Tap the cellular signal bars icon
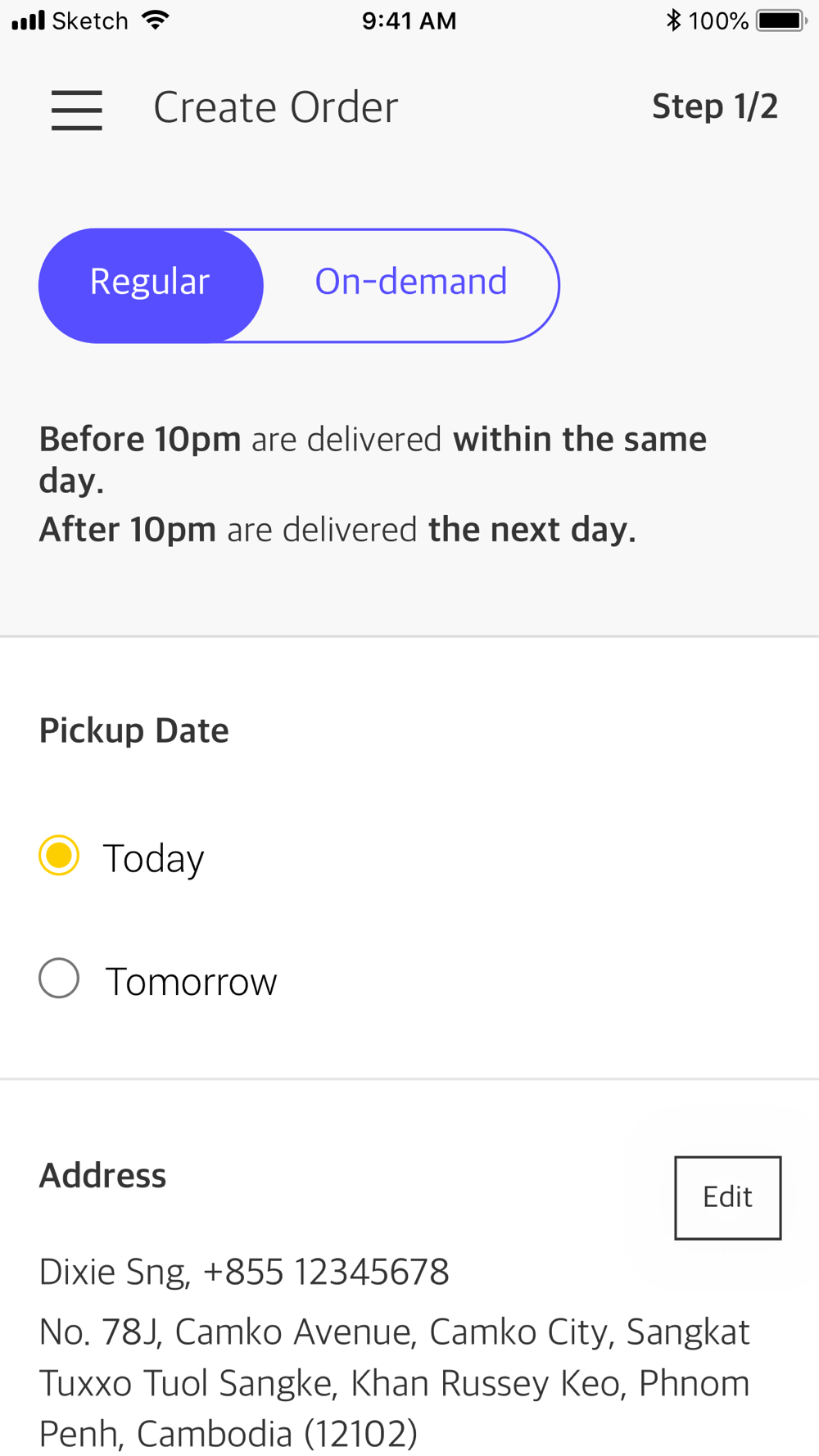The image size is (819, 1456). tap(29, 20)
